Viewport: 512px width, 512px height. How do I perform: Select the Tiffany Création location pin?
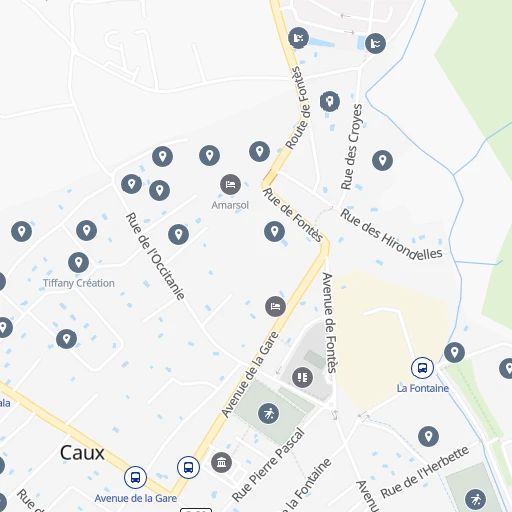pyautogui.click(x=78, y=262)
